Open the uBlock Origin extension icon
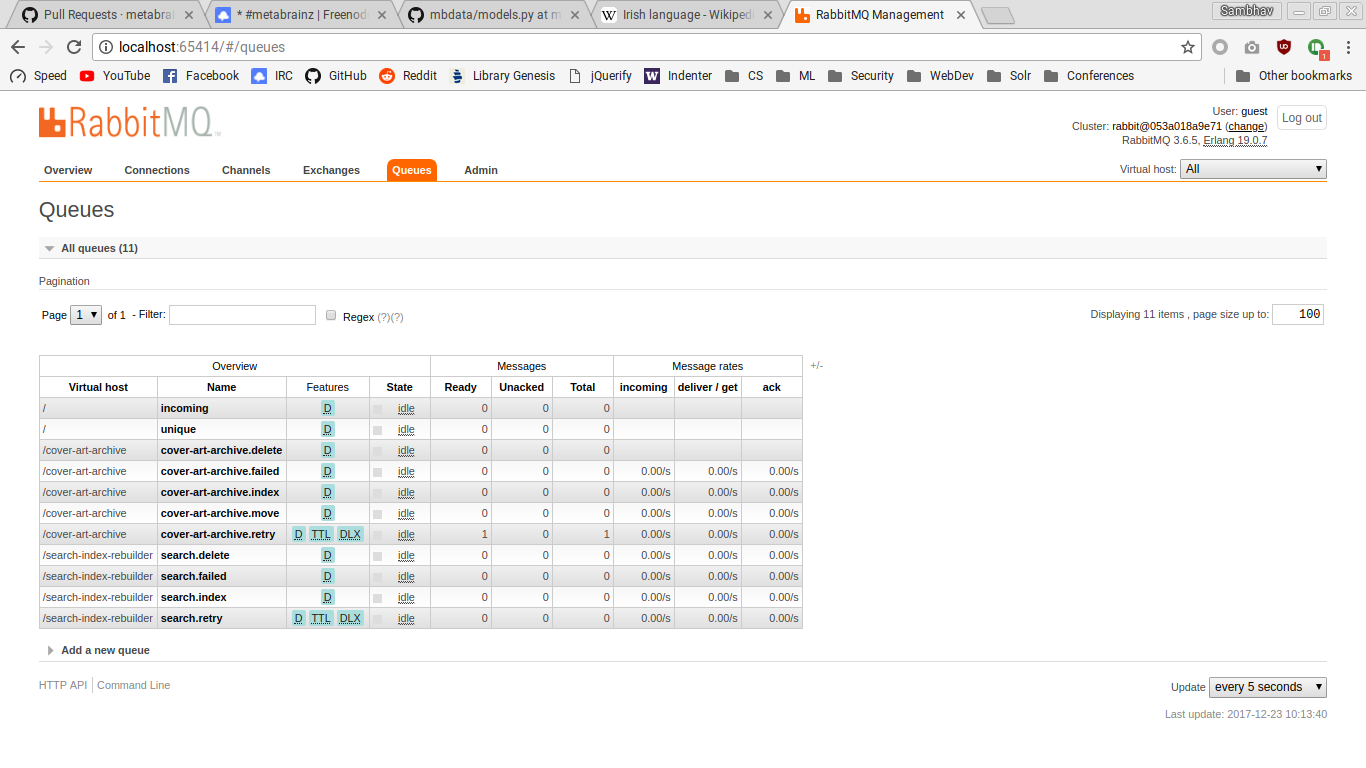This screenshot has width=1366, height=768. 1284,47
